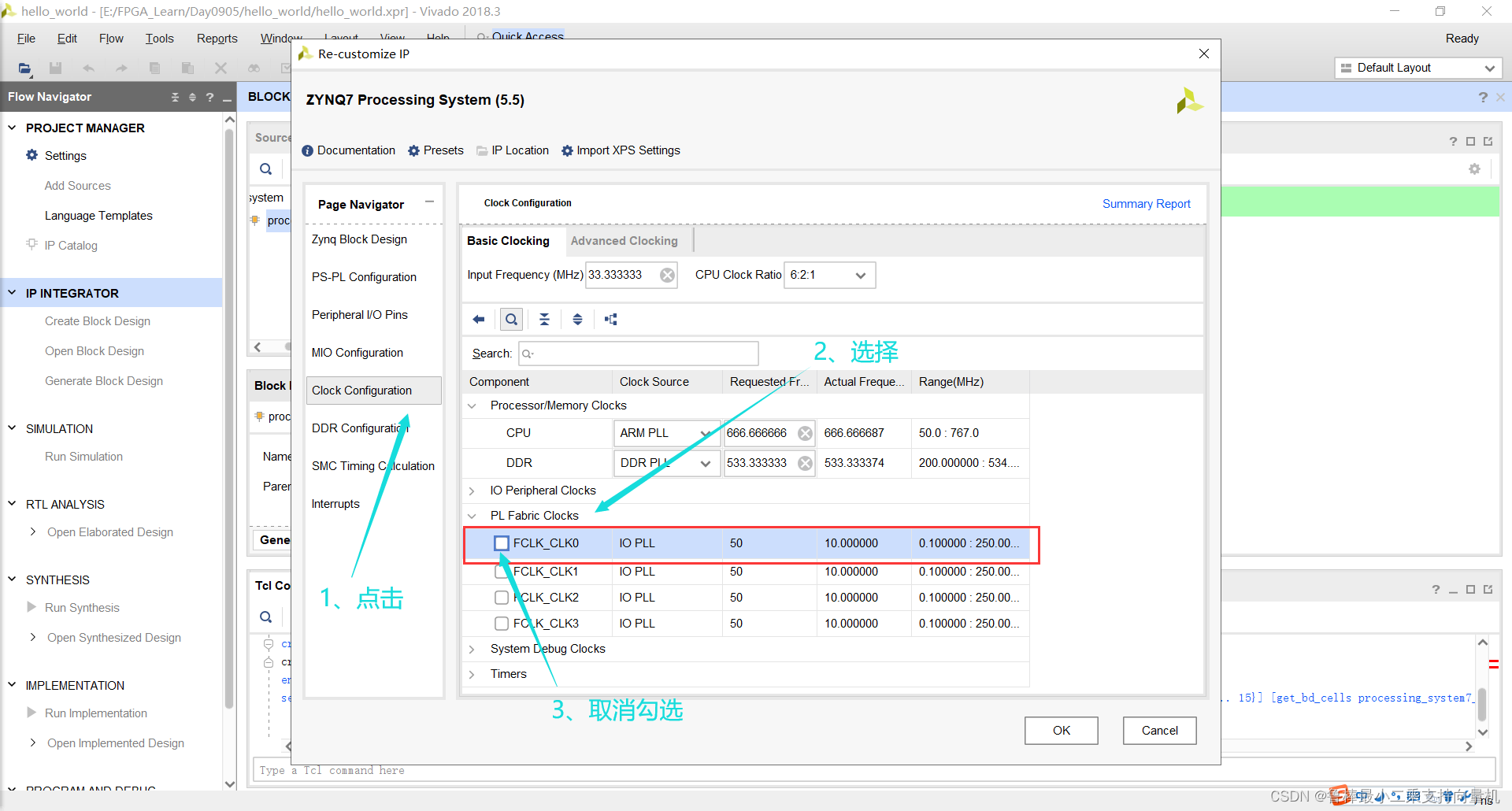The image size is (1512, 811).
Task: Click the Undo icon in main toolbar
Action: click(88, 69)
